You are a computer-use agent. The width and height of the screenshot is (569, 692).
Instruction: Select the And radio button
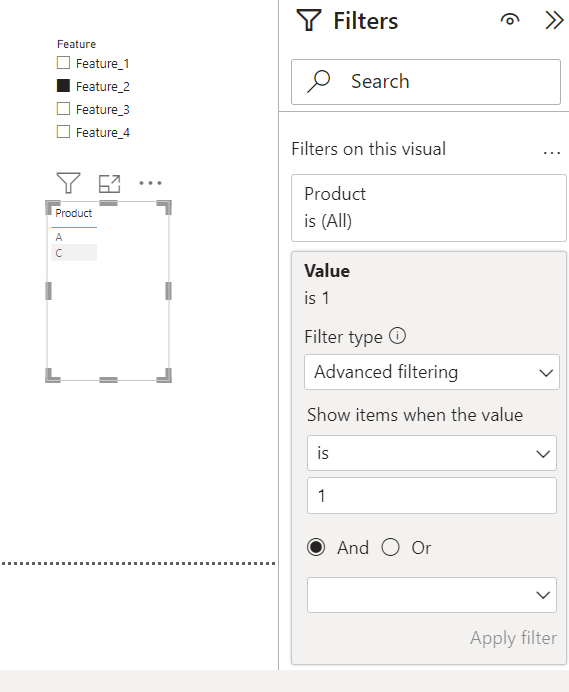(x=316, y=548)
